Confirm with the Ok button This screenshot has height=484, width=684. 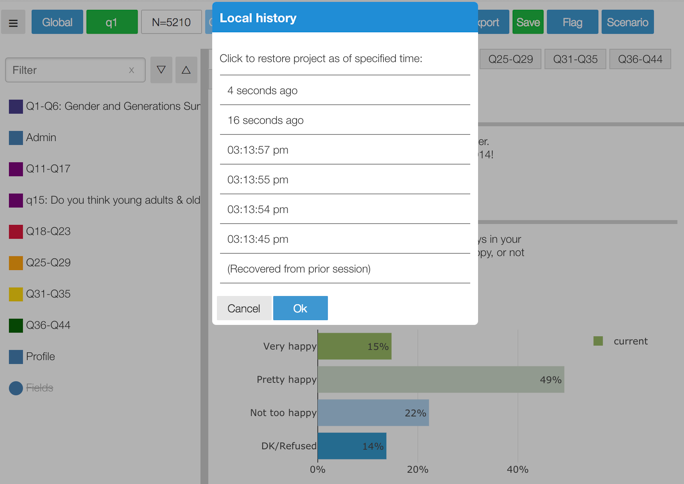point(300,308)
